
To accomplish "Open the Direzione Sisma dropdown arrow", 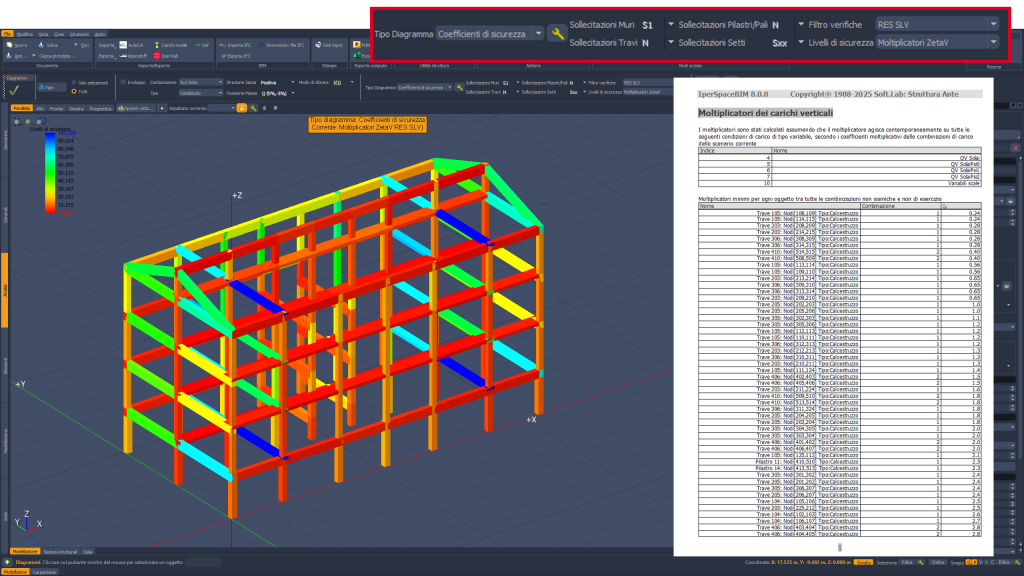I will [x=293, y=82].
